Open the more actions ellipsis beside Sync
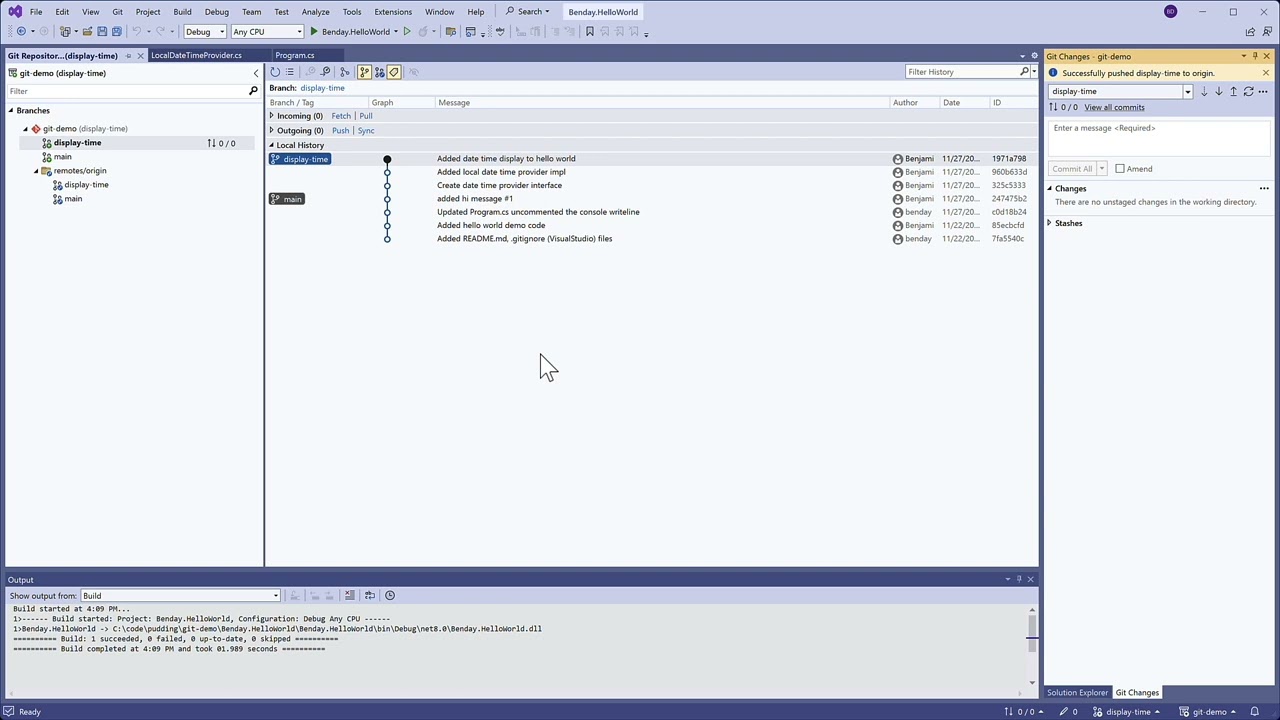 click(1263, 91)
